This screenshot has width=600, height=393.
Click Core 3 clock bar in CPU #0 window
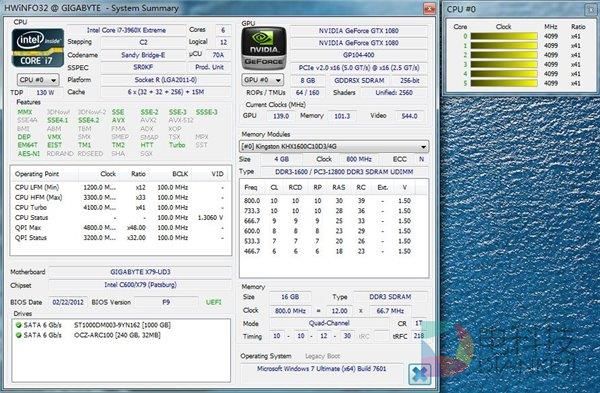click(504, 65)
